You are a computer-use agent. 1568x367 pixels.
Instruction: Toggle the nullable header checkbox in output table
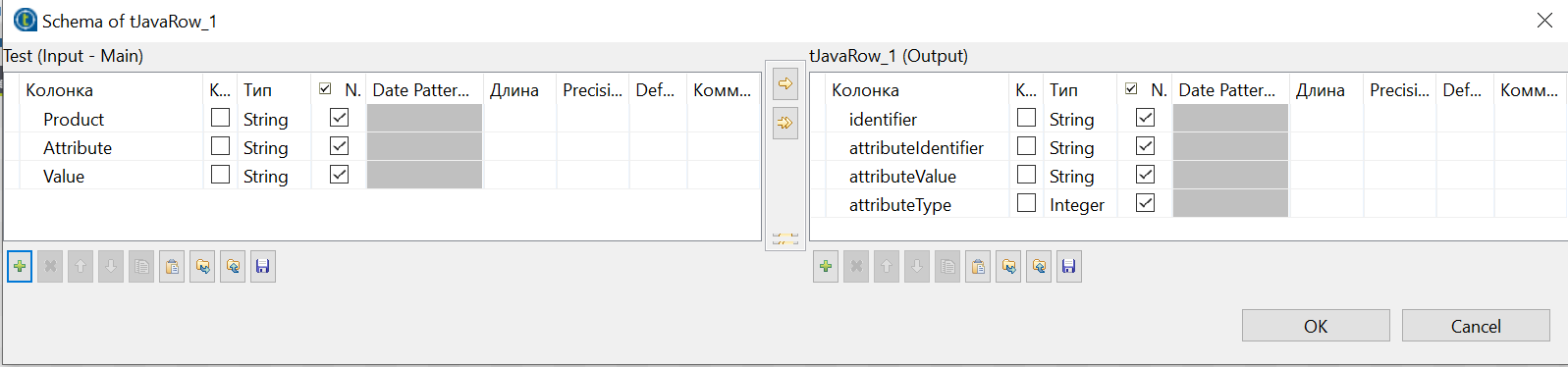pyautogui.click(x=1131, y=89)
